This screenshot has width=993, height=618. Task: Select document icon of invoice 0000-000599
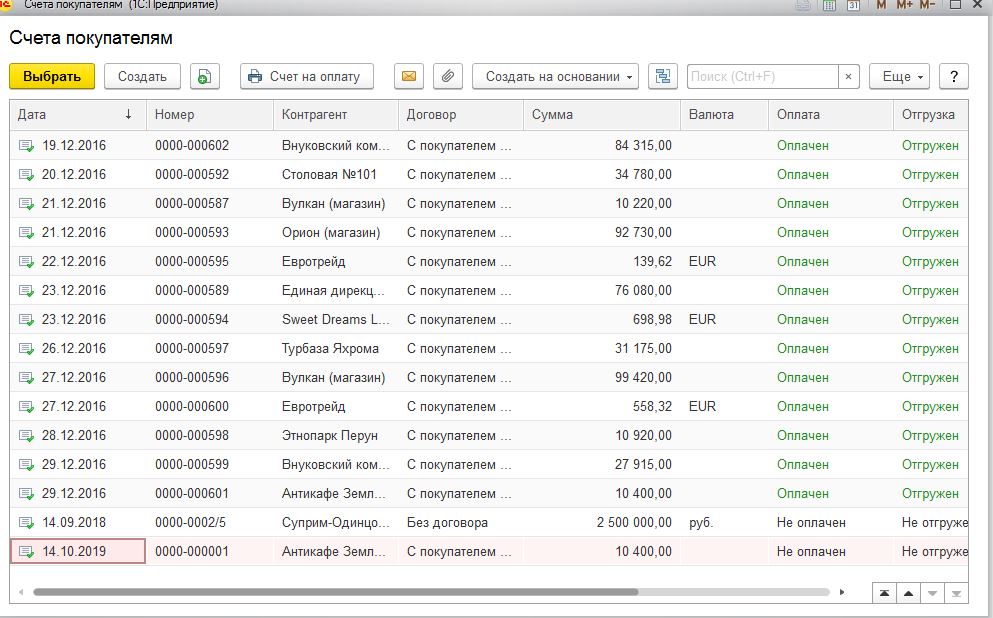(26, 465)
